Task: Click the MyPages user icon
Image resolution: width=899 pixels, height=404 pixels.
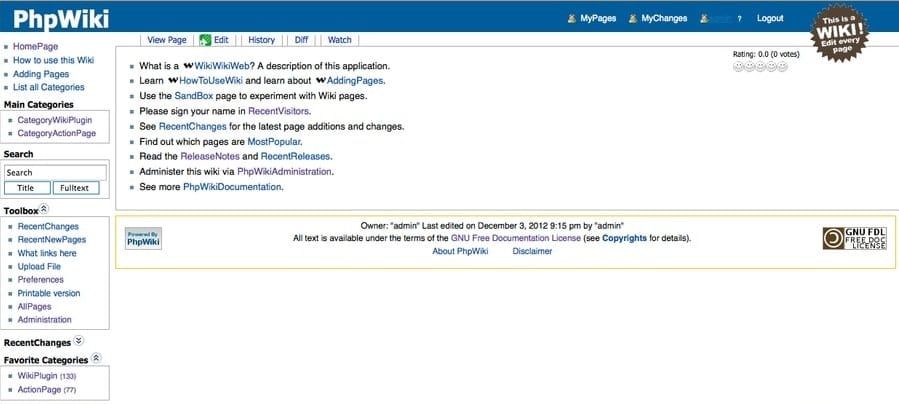Action: point(572,18)
